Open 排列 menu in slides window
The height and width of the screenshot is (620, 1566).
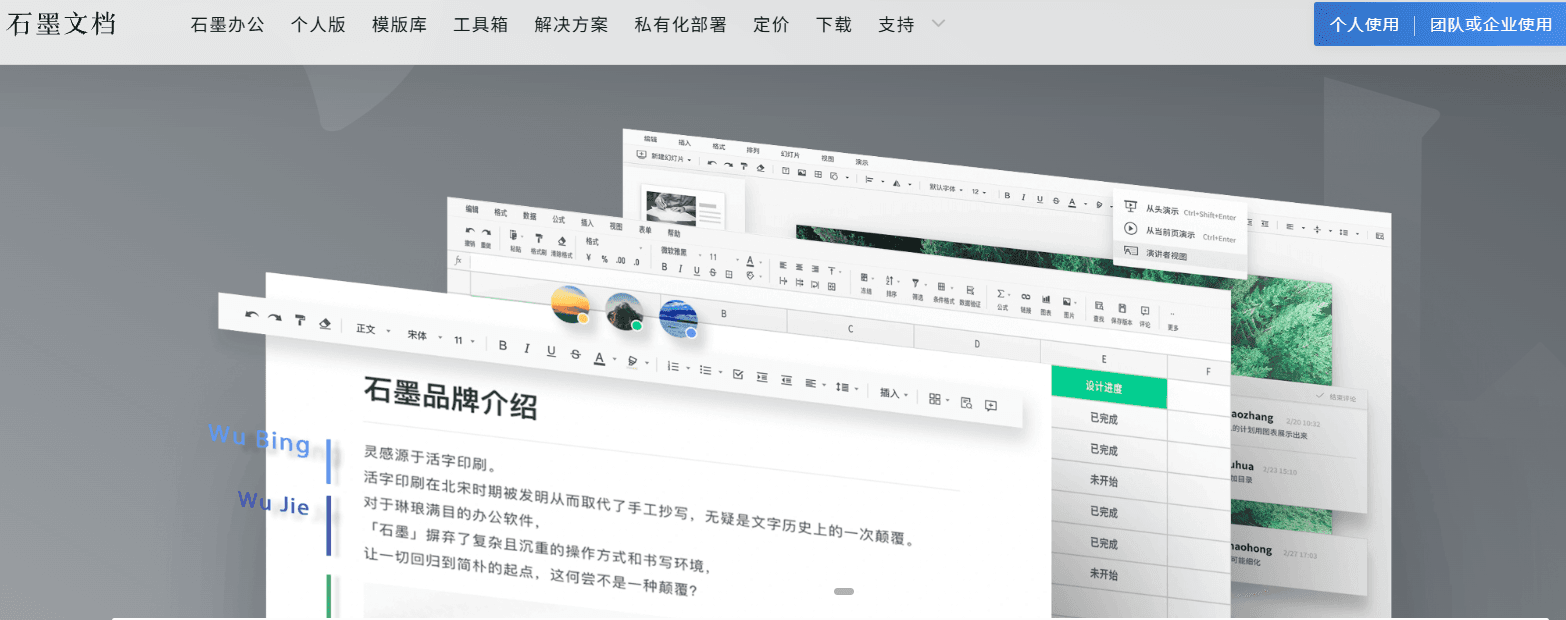pyautogui.click(x=753, y=150)
